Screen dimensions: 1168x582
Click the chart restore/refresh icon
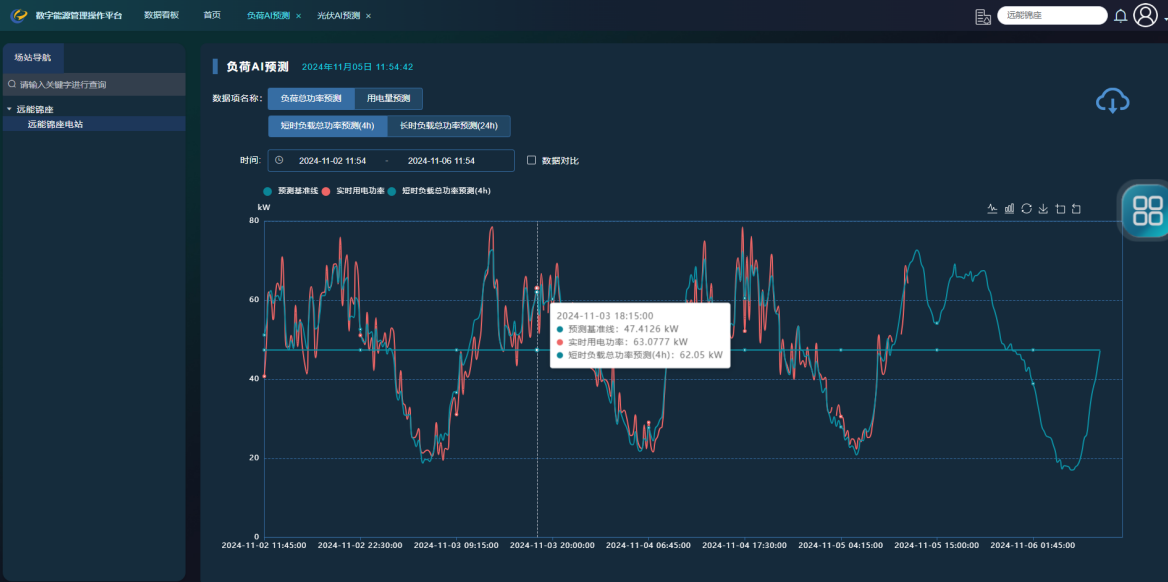(1026, 209)
